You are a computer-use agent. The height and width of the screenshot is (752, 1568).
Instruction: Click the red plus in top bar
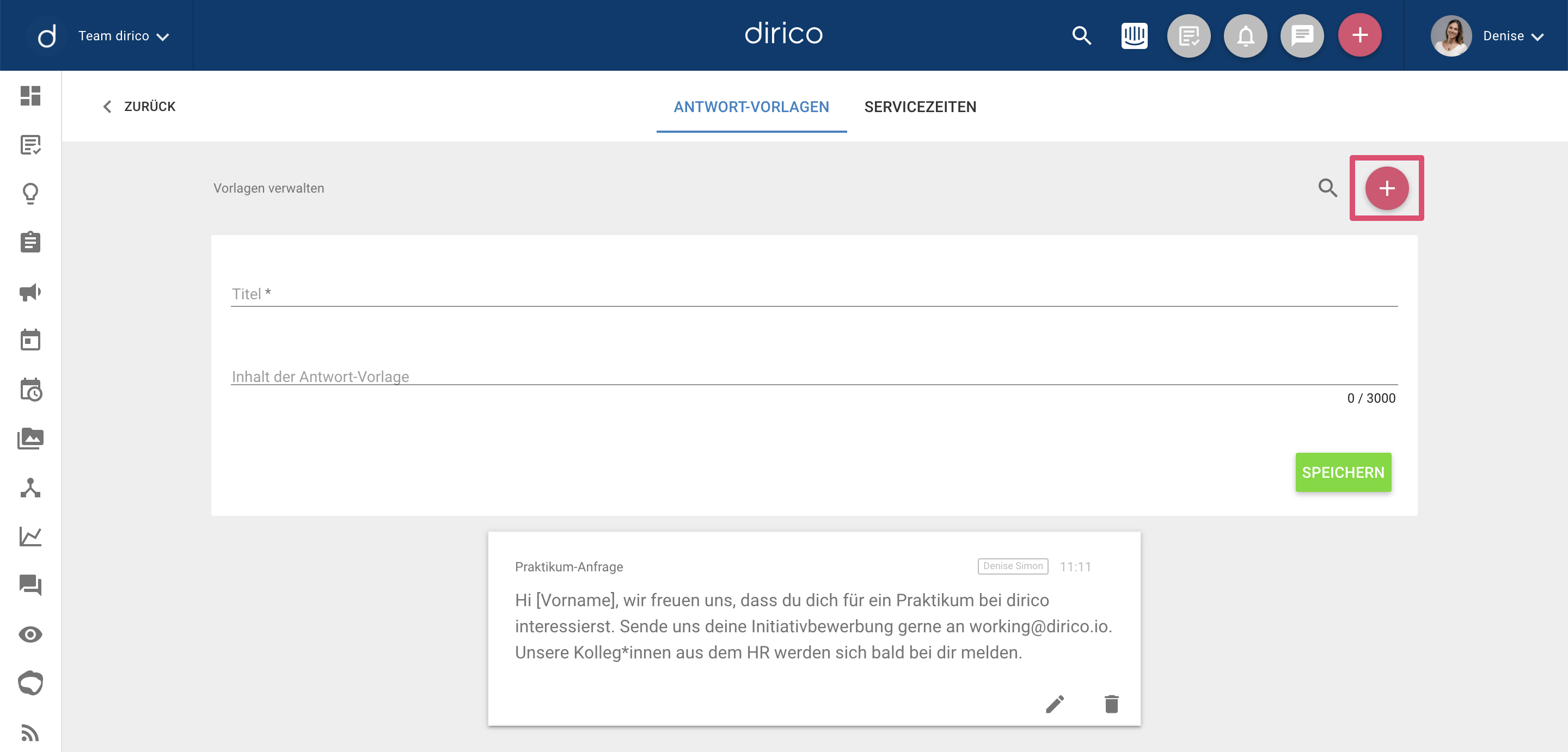(1360, 35)
